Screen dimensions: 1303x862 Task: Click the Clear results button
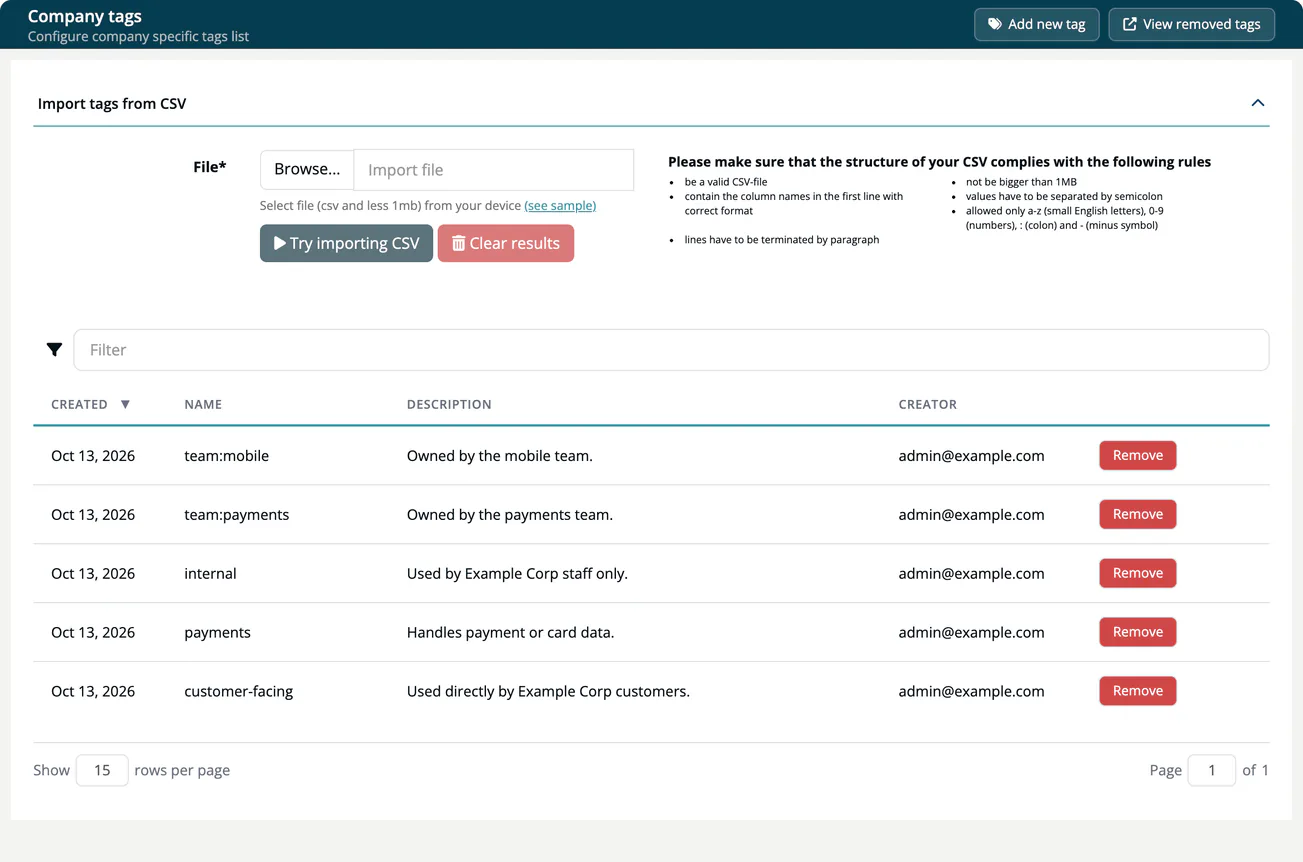(506, 243)
